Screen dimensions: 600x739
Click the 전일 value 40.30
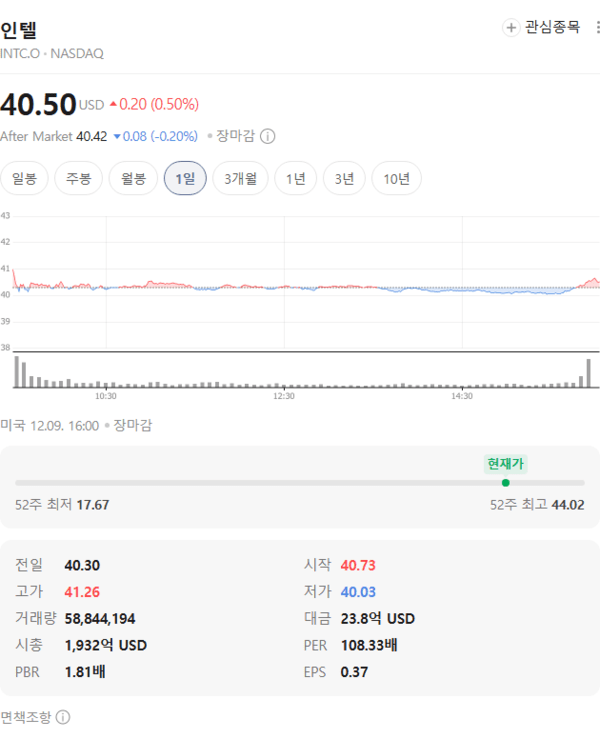click(x=82, y=565)
